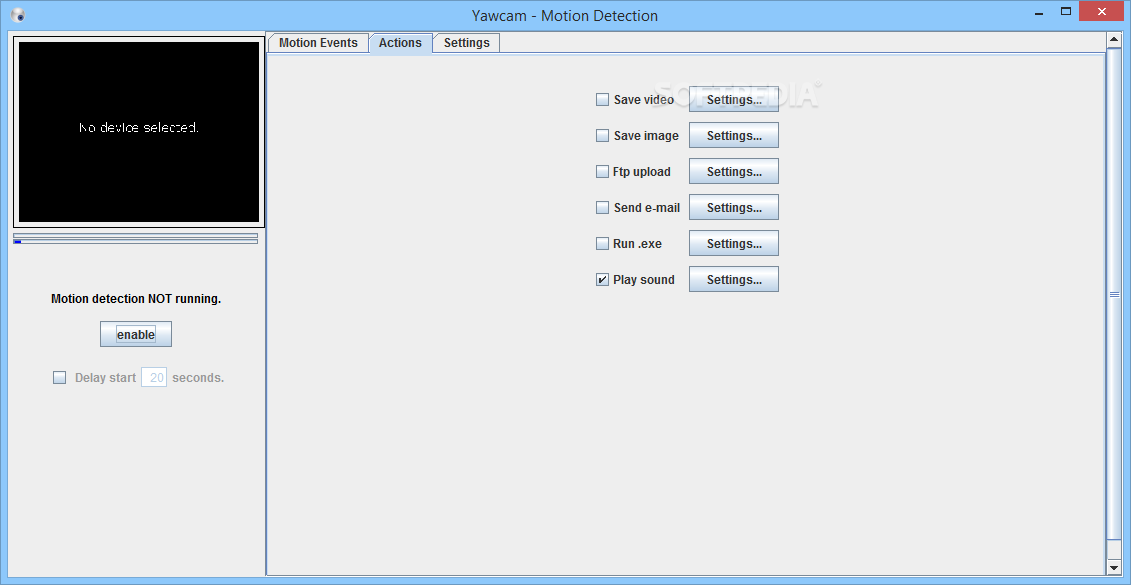The height and width of the screenshot is (585, 1131).
Task: Click the motion level indicator bar with blue fill
Action: point(136,242)
